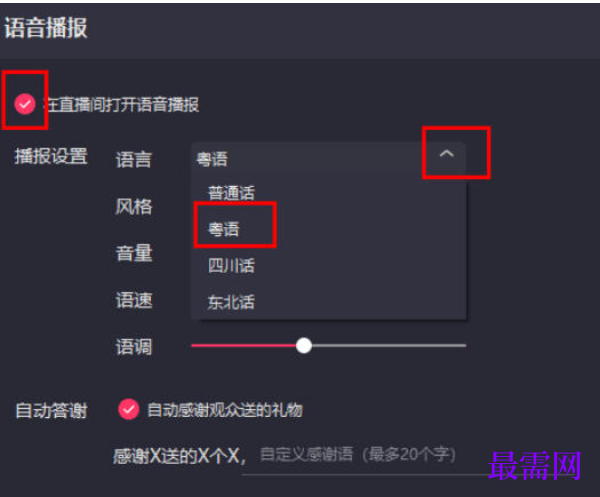Click the 自动感谢观众送的礼物 label text
The image size is (600, 497).
(225, 410)
